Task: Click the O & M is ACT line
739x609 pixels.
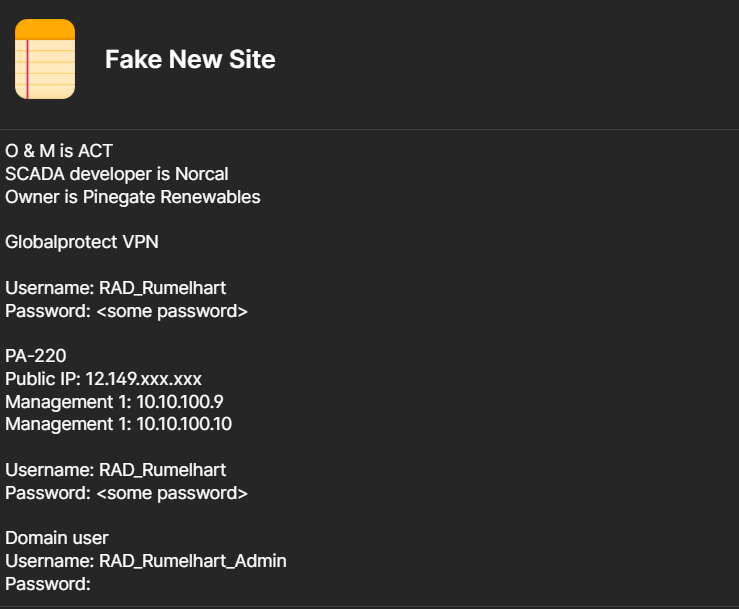Action: click(59, 151)
